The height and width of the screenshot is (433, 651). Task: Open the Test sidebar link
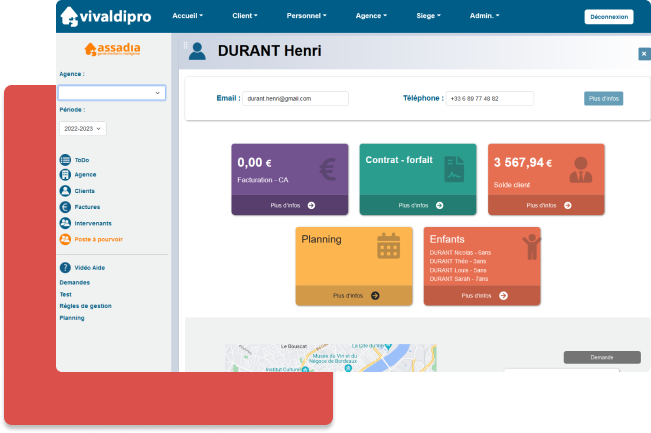click(x=66, y=295)
